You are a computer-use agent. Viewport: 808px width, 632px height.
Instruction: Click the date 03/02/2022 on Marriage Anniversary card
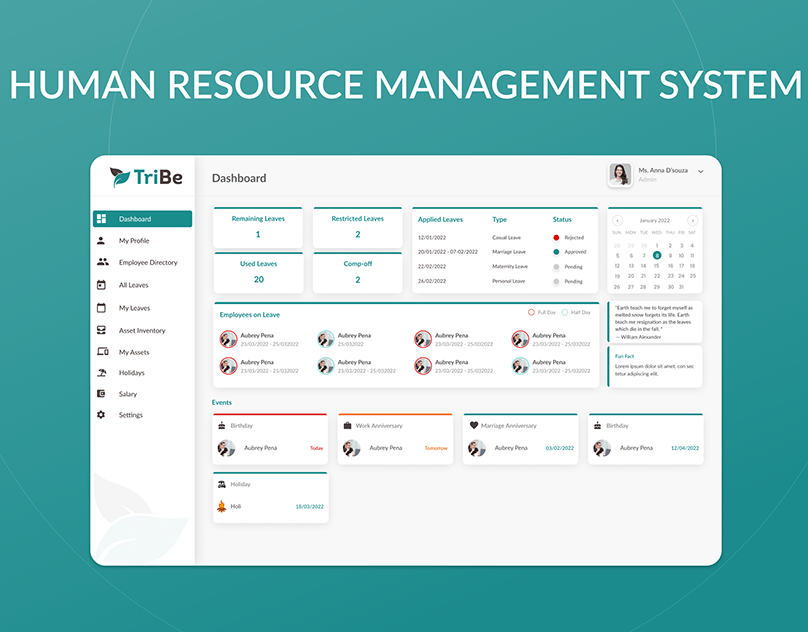561,447
